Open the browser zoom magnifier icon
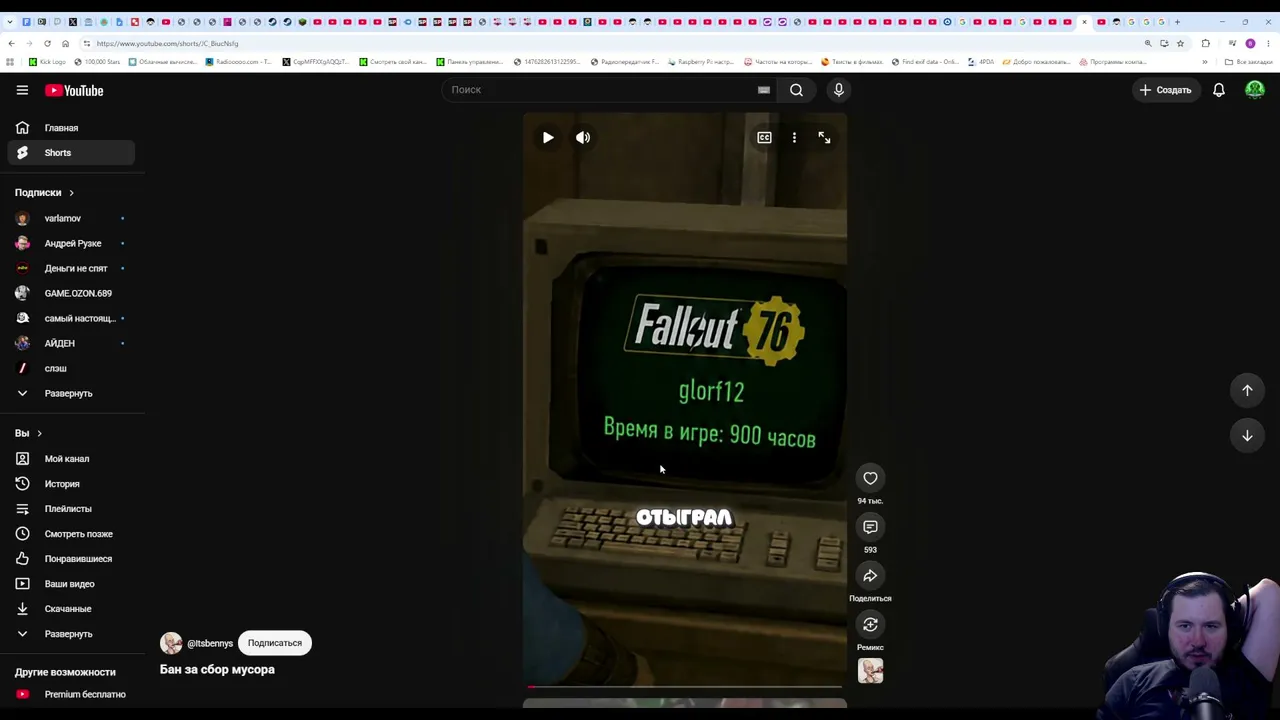The height and width of the screenshot is (720, 1280). pos(1148,43)
